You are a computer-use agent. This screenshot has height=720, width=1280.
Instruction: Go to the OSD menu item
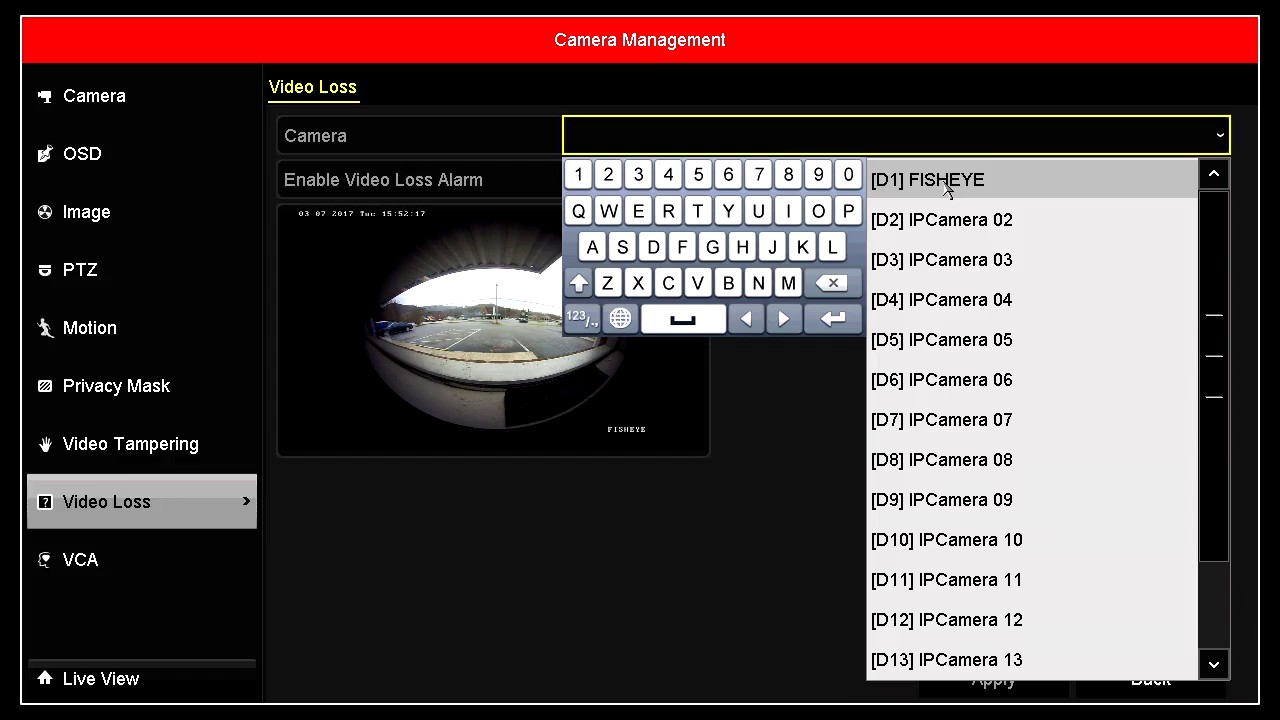point(82,154)
